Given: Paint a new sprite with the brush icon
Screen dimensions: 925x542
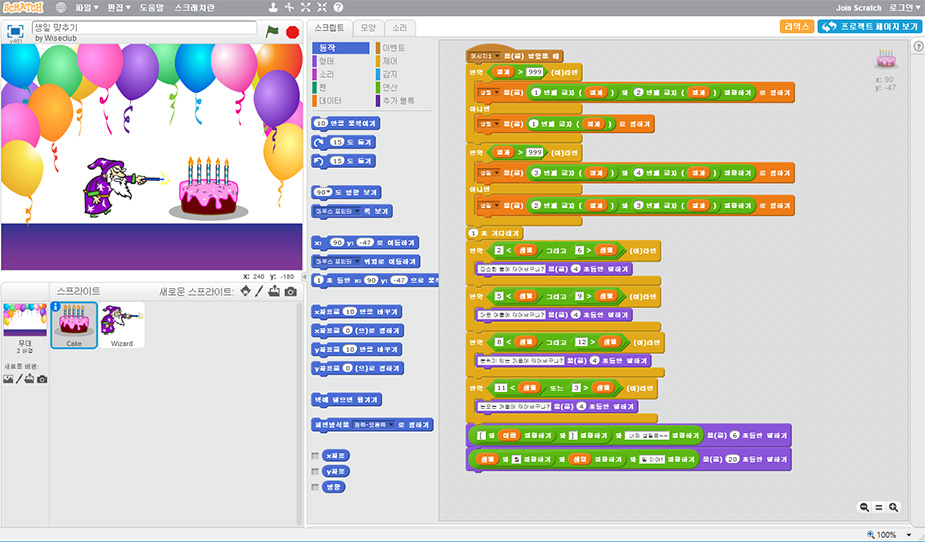Looking at the screenshot, I should tap(260, 291).
